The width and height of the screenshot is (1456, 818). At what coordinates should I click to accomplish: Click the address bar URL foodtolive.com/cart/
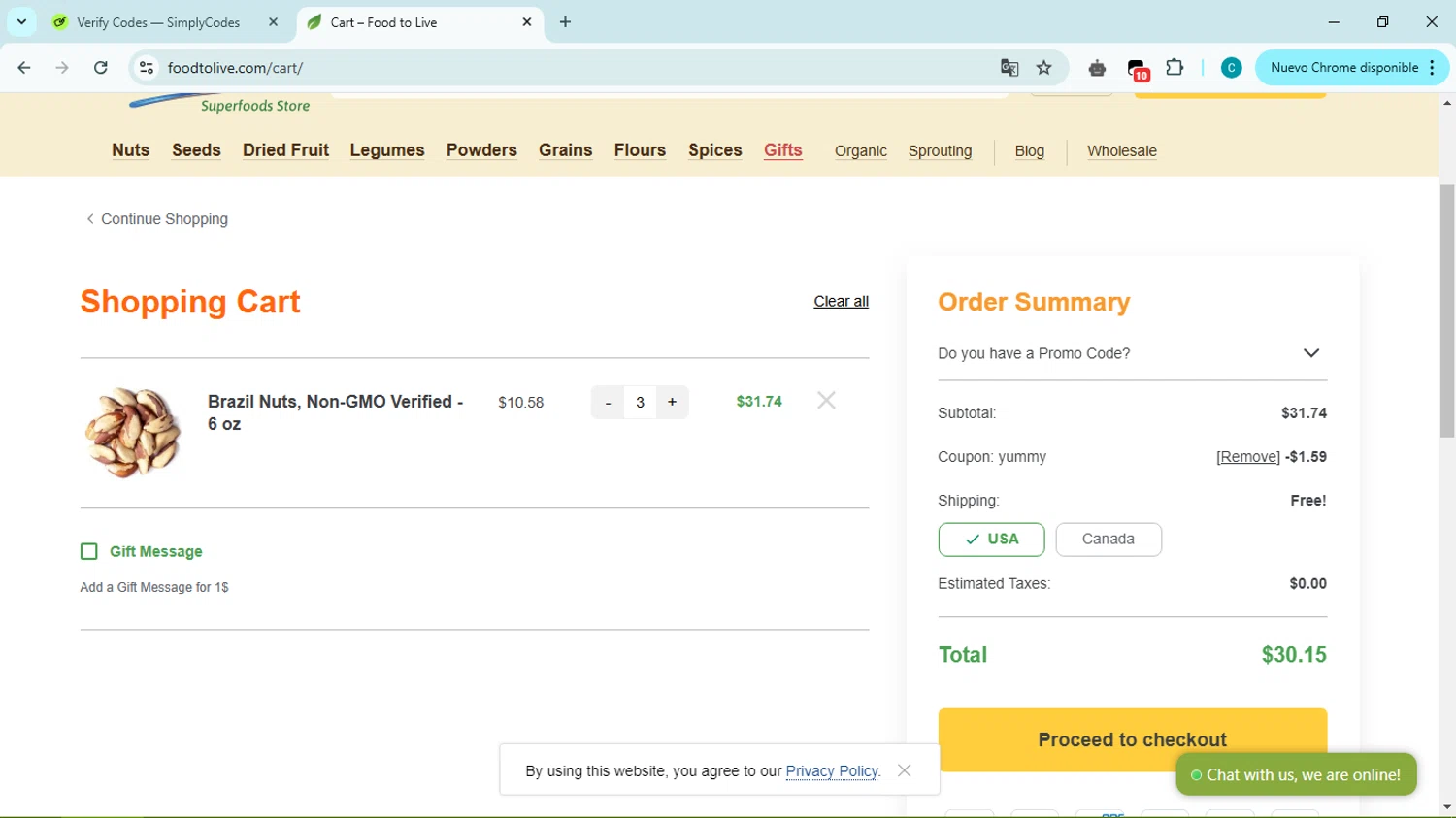235,68
